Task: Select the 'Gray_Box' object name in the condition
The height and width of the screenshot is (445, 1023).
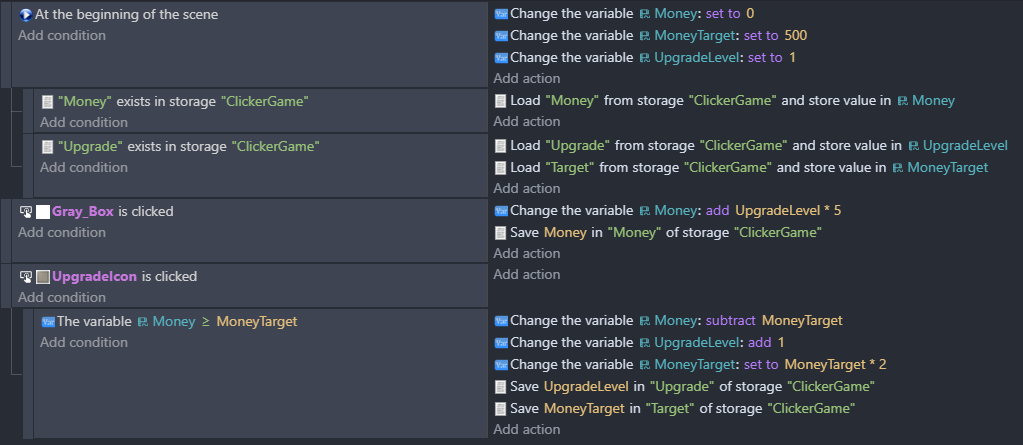Action: coord(83,211)
